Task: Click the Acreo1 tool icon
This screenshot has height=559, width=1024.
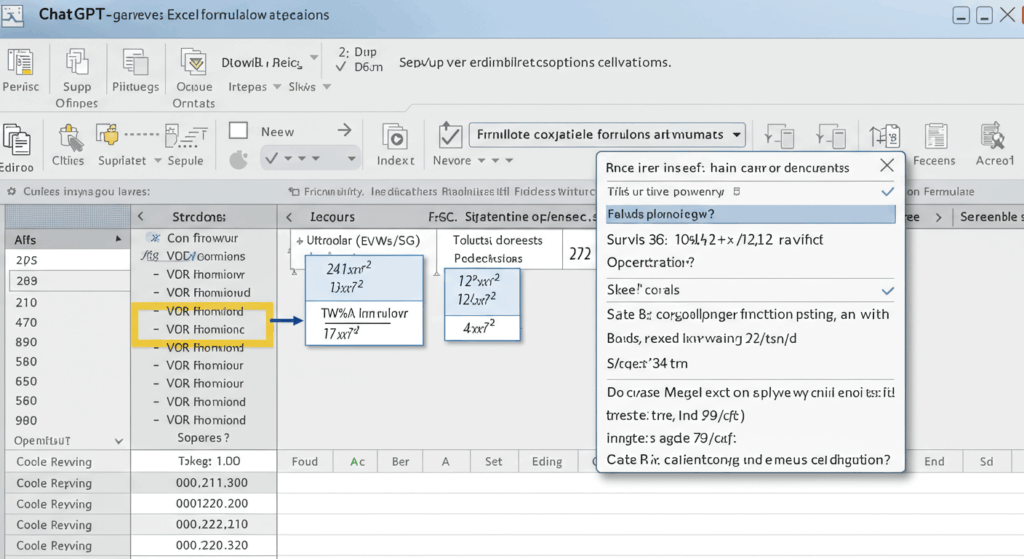Action: tap(993, 136)
